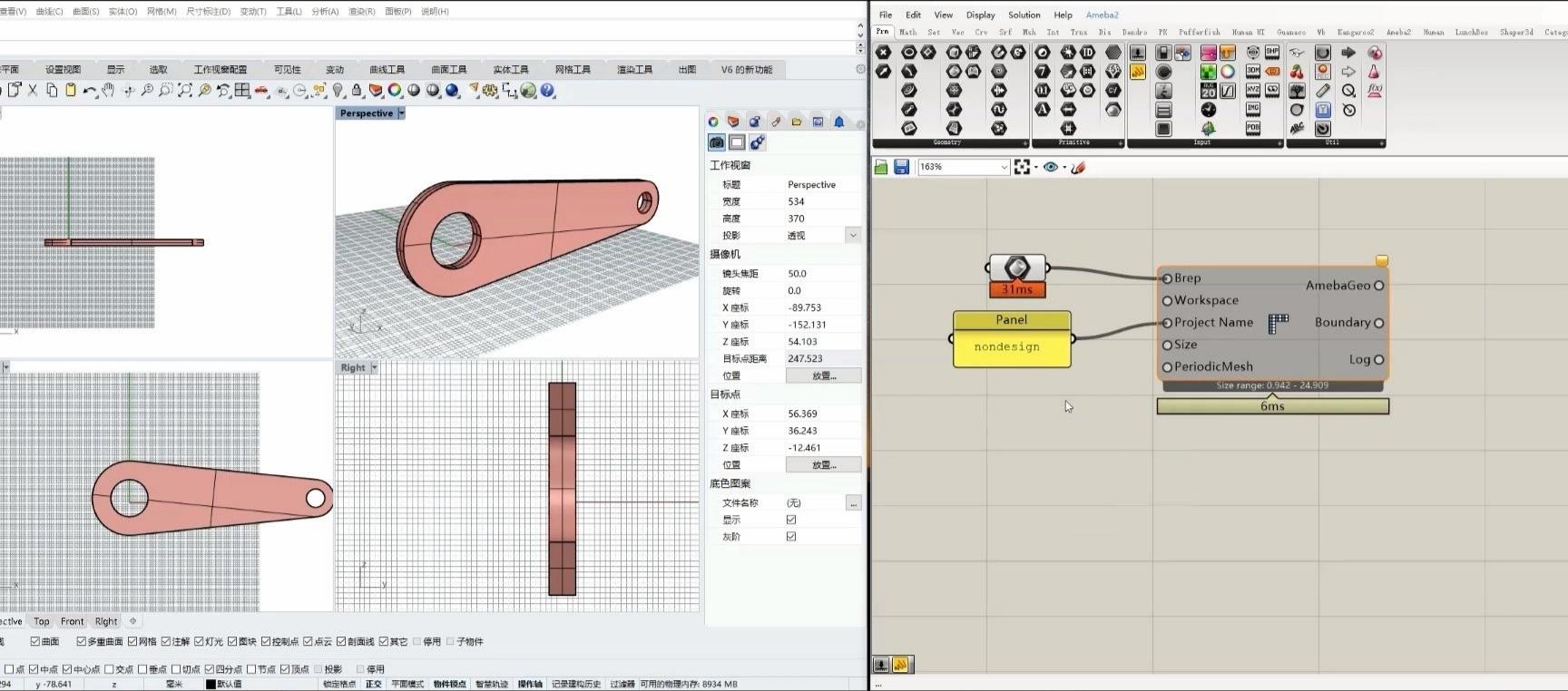Open the Perspective viewport title dropdown arrow
This screenshot has width=1568, height=691.
click(x=401, y=113)
